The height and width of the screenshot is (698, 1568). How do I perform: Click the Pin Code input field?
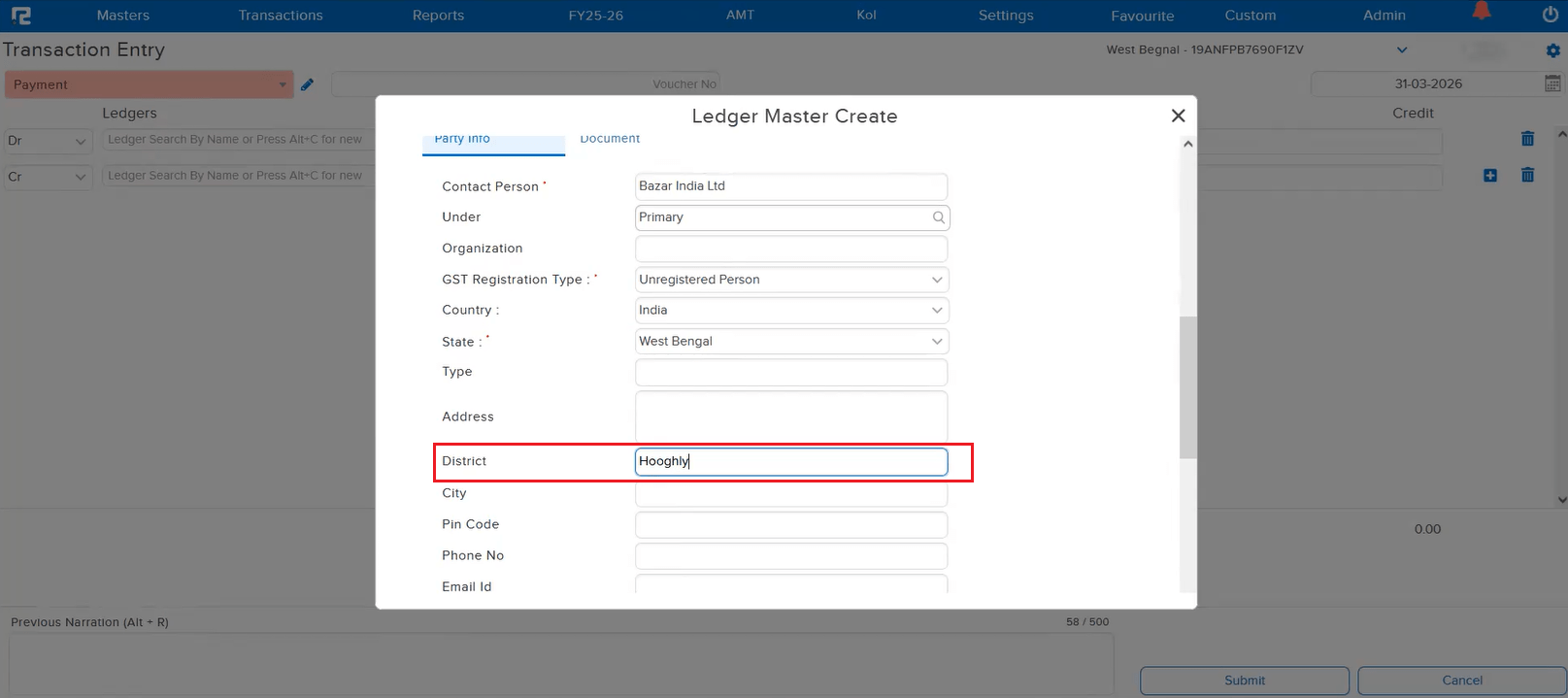[x=791, y=524]
